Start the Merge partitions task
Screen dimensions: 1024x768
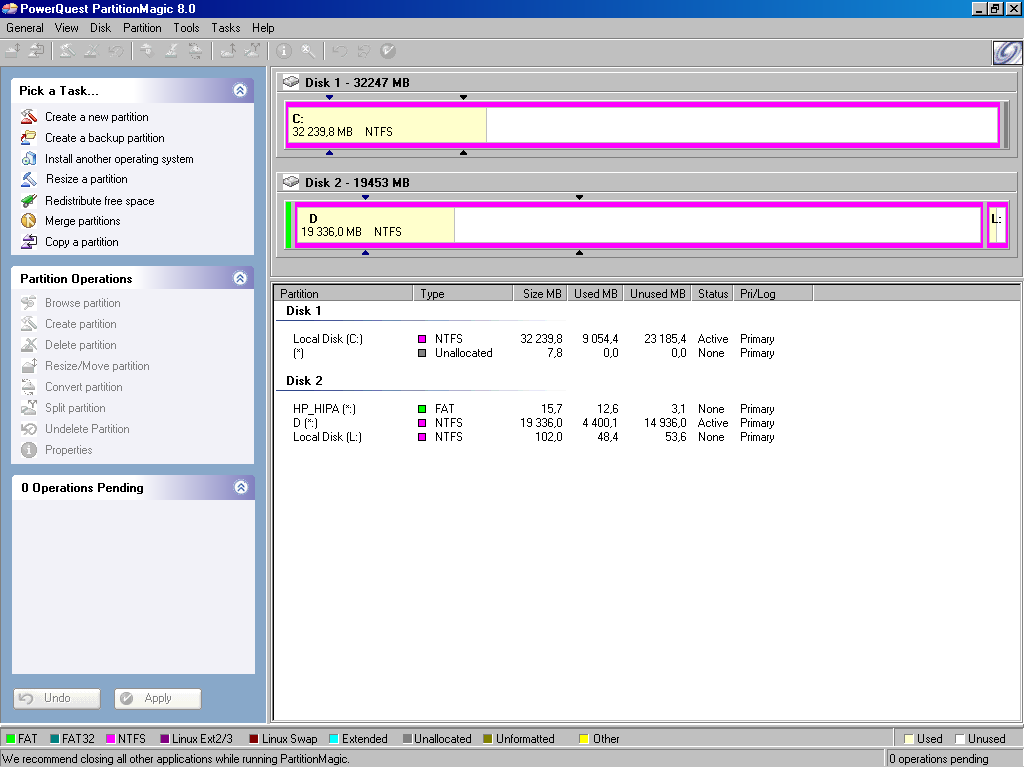[82, 221]
